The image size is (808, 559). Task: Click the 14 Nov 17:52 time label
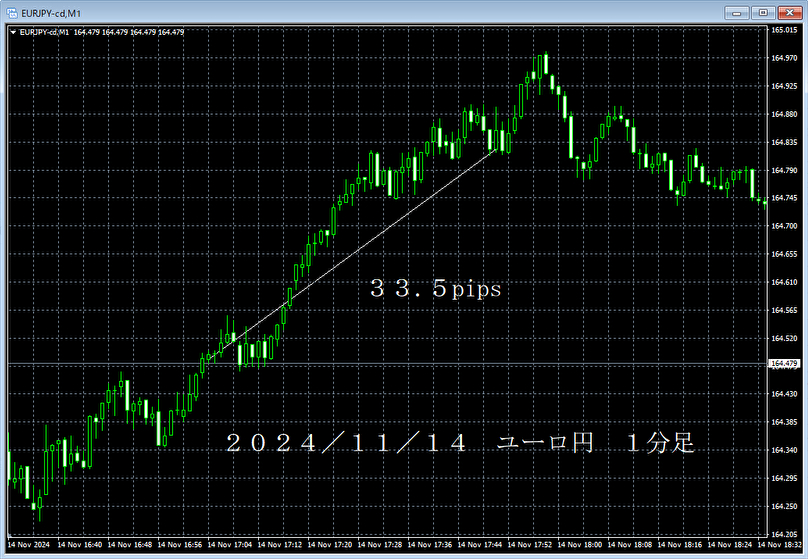point(529,545)
